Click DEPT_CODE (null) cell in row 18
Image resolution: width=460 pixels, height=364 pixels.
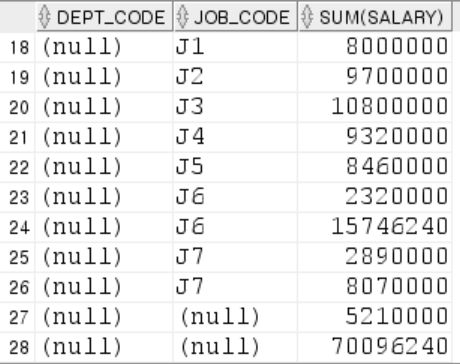point(104,47)
